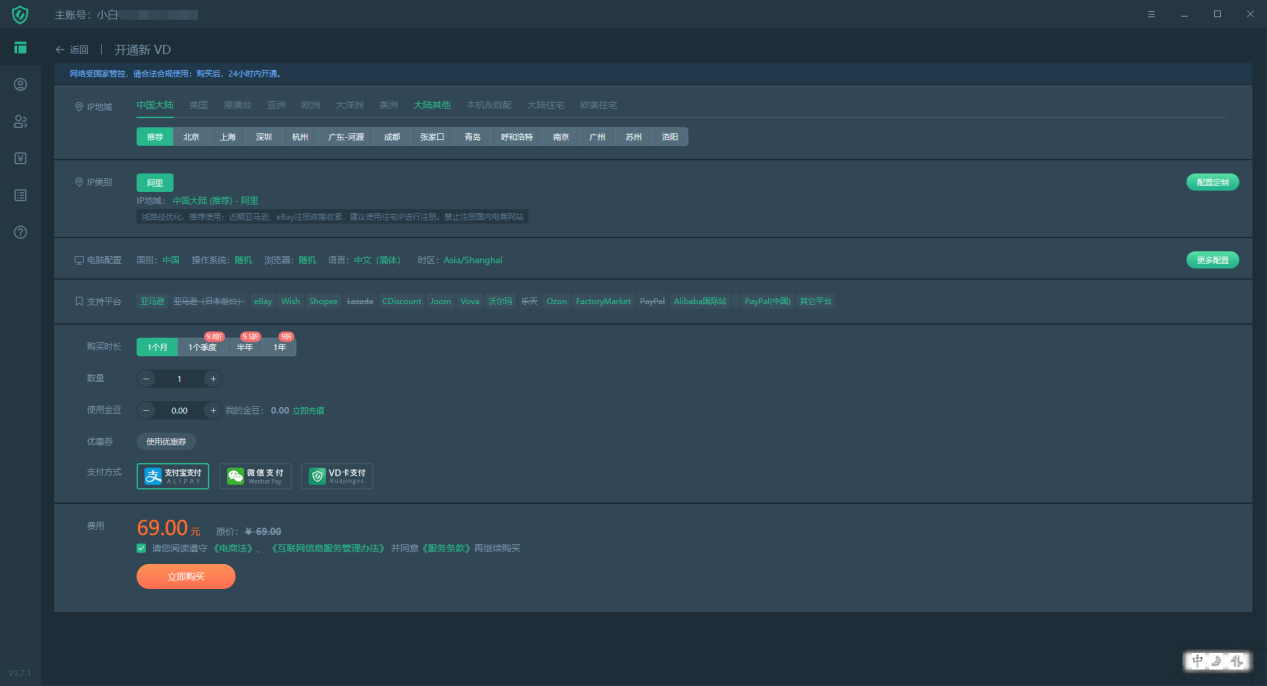Open the dashboard layout icon in the sidebar
The height and width of the screenshot is (686, 1267).
tap(20, 48)
